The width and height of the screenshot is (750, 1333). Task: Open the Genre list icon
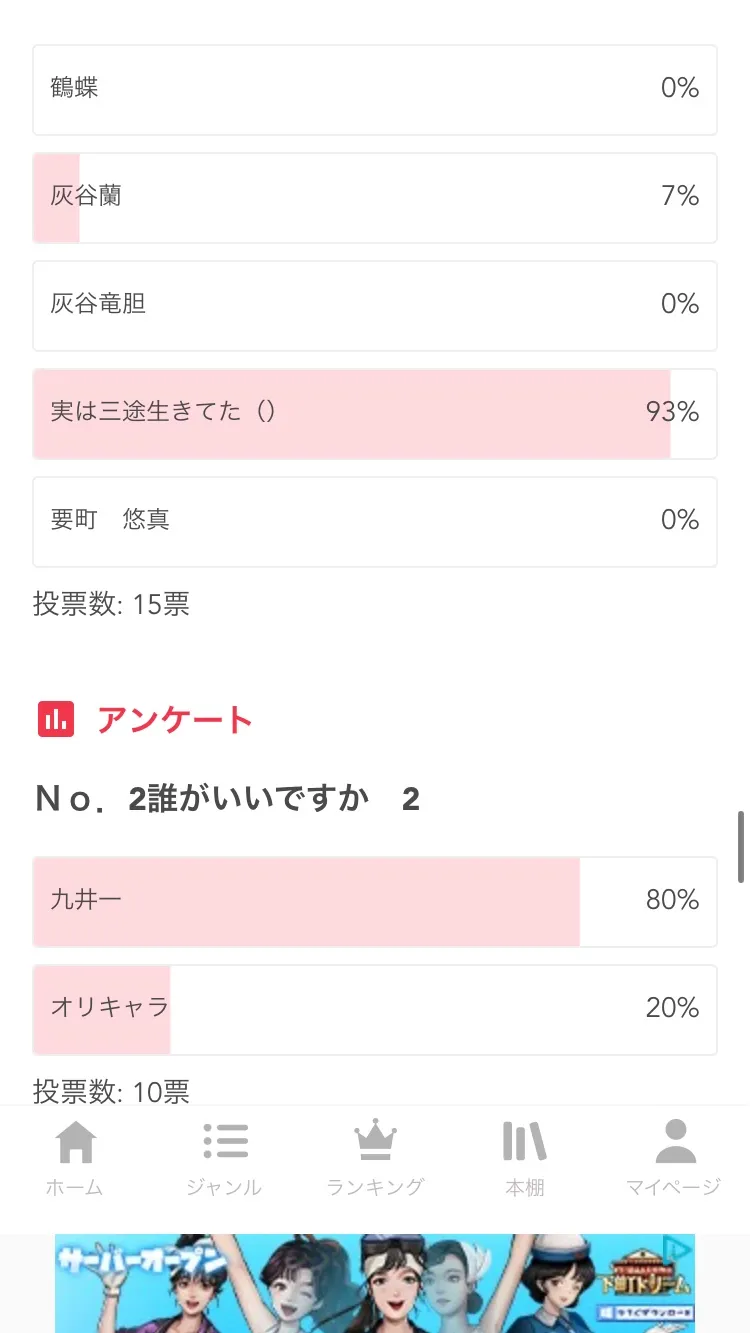click(225, 1142)
